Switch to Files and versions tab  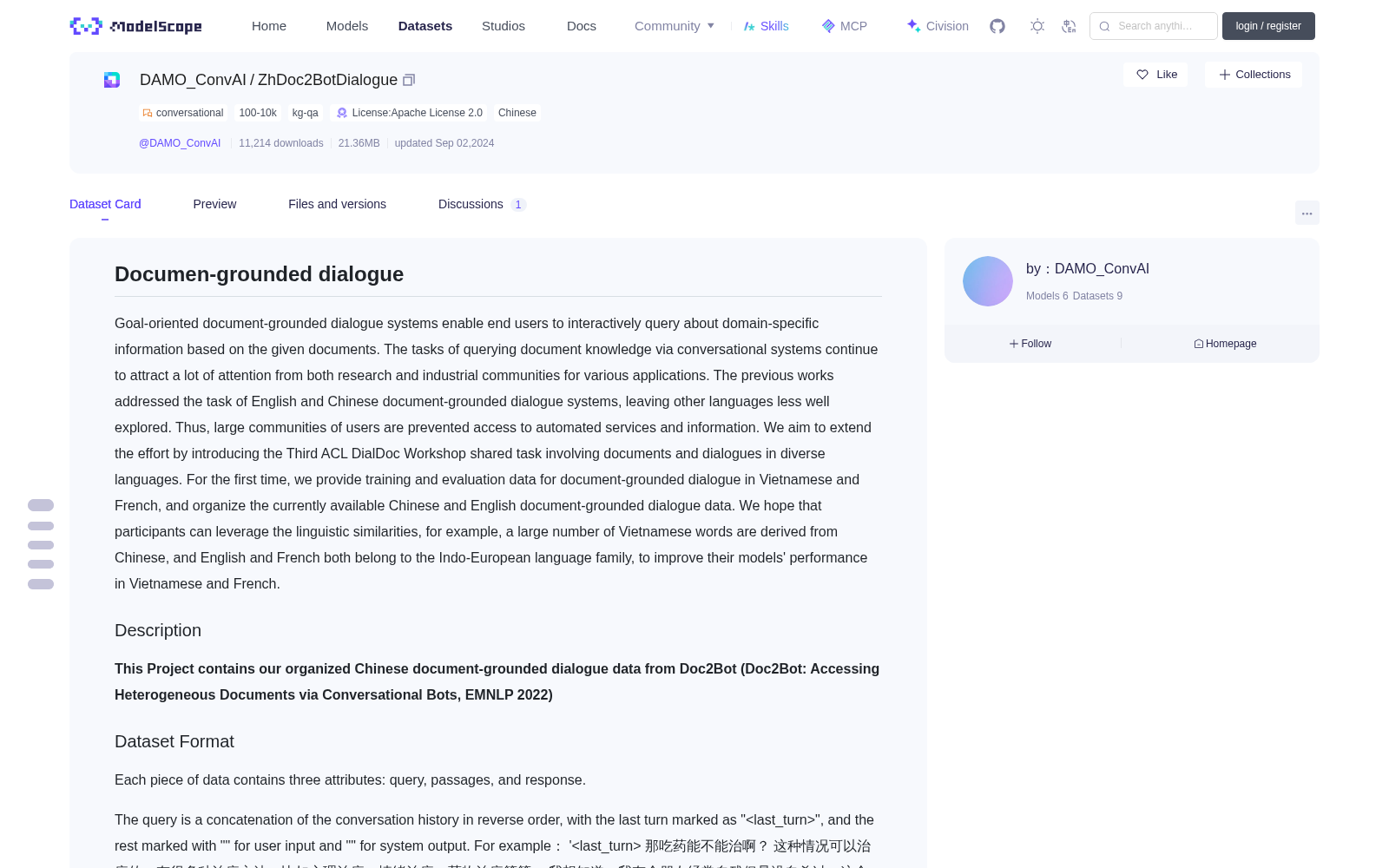[x=337, y=204]
